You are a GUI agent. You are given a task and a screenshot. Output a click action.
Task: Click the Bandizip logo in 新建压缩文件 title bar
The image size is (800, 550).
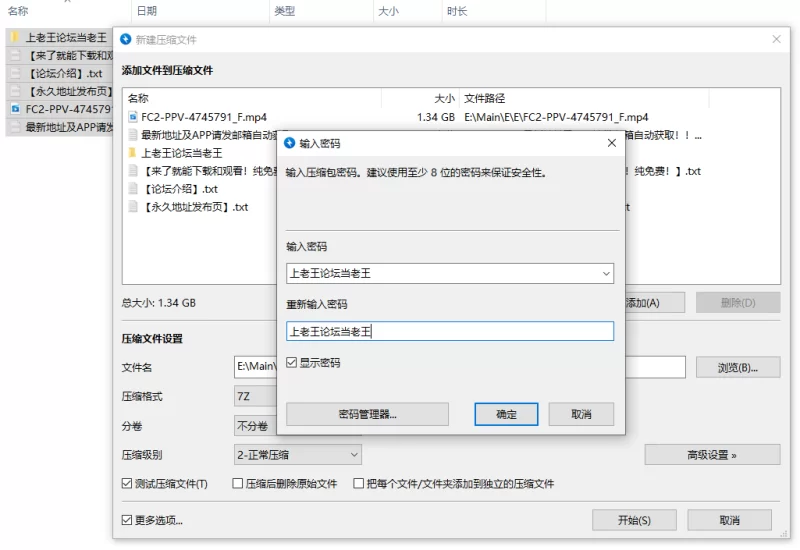[126, 39]
